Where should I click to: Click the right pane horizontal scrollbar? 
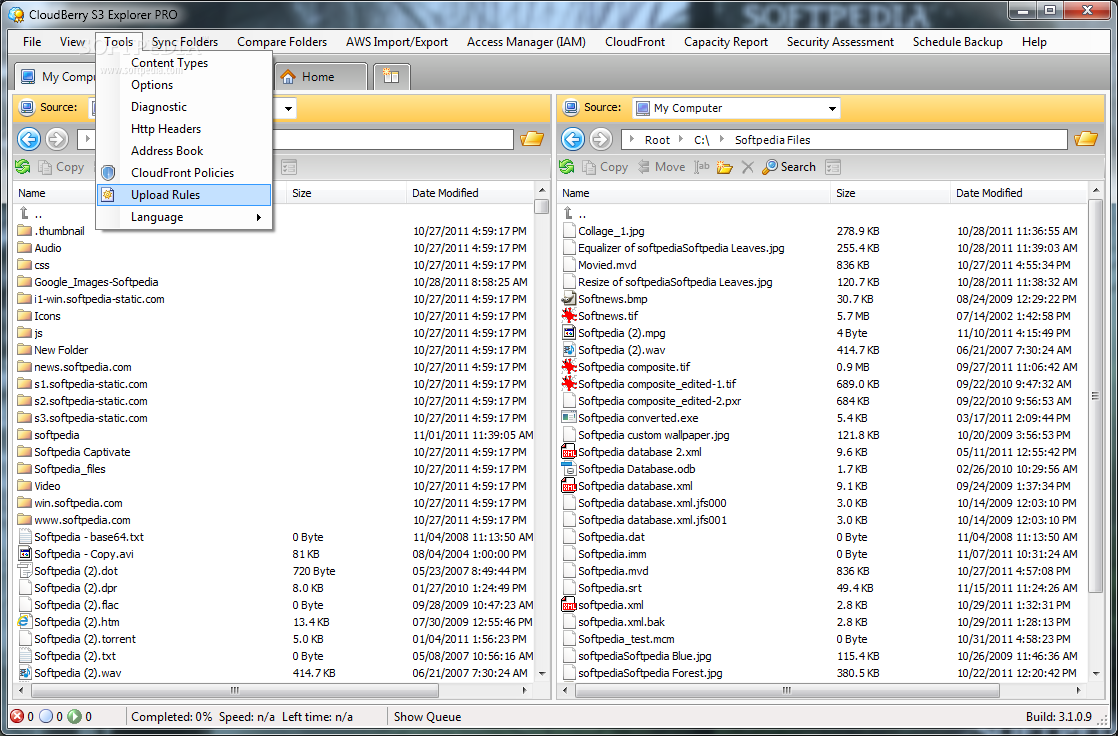click(786, 690)
